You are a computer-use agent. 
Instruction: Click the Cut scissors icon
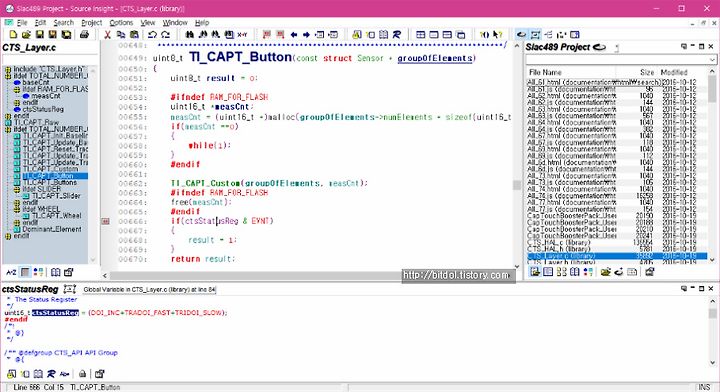click(x=107, y=34)
